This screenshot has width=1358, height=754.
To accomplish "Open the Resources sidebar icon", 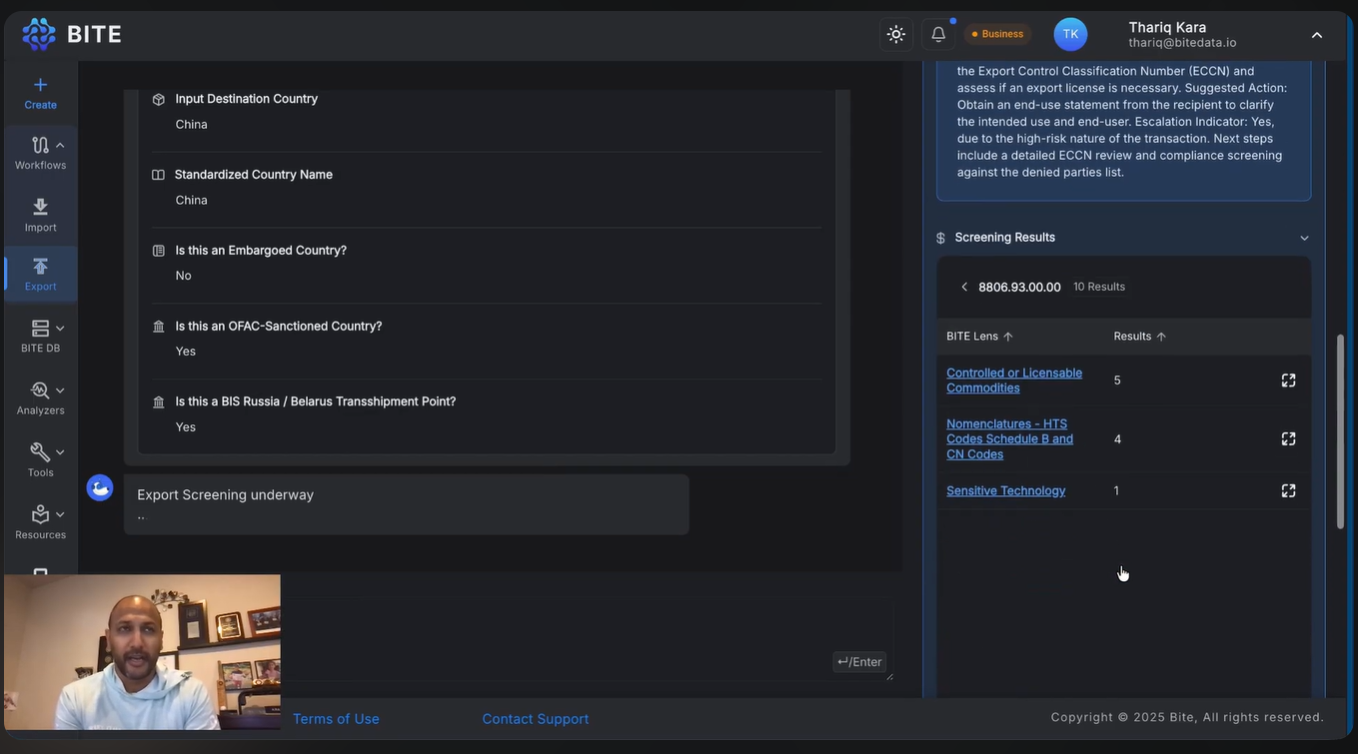I will 40,514.
